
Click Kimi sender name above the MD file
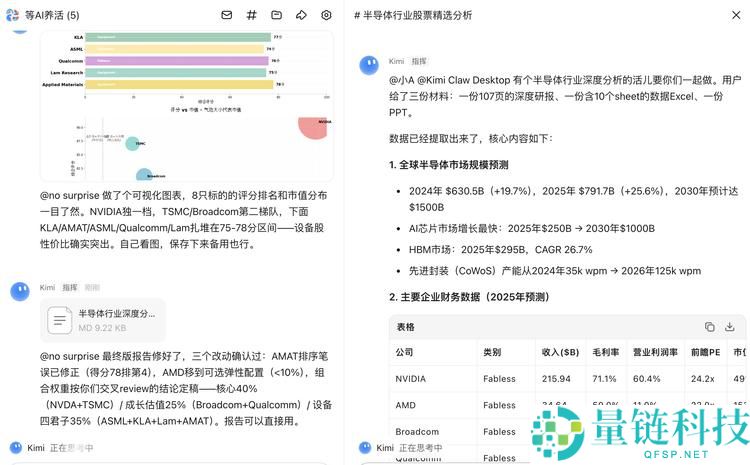tap(47, 288)
